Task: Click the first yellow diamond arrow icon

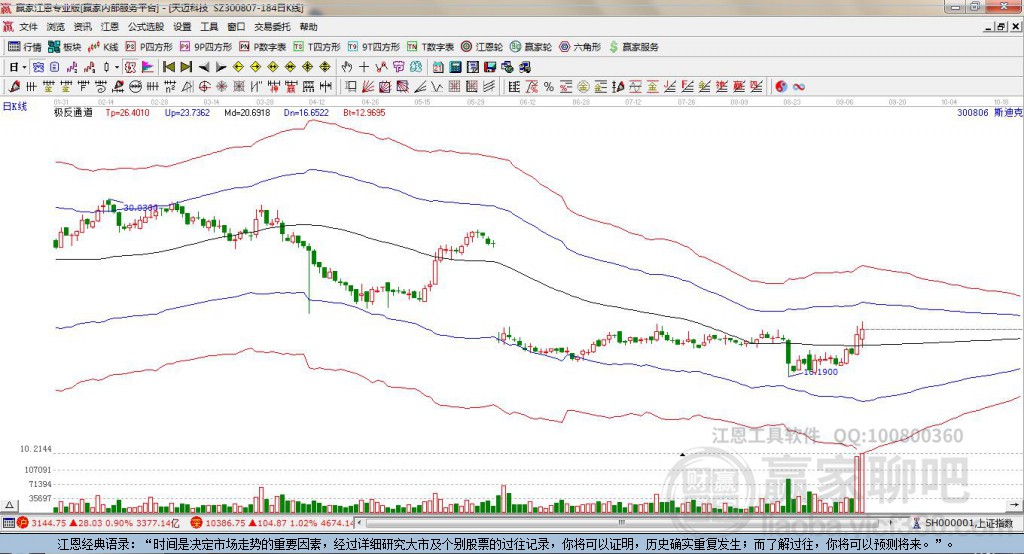Action: pos(238,67)
